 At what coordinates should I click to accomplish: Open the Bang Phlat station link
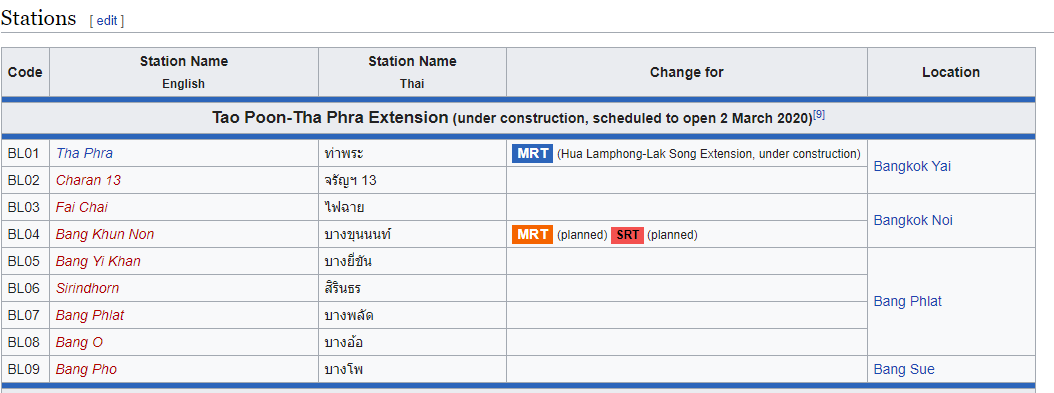[90, 315]
